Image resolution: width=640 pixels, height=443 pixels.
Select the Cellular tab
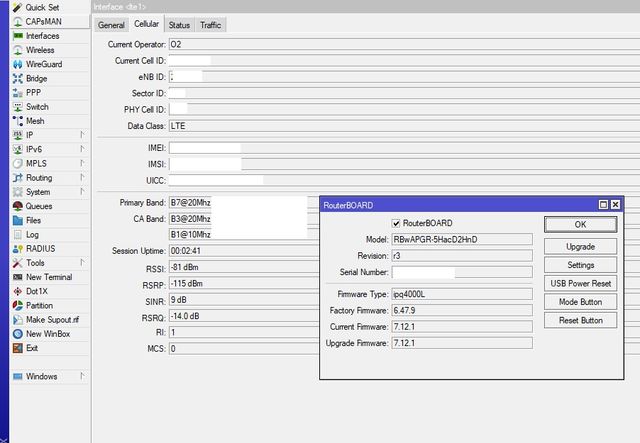click(147, 24)
